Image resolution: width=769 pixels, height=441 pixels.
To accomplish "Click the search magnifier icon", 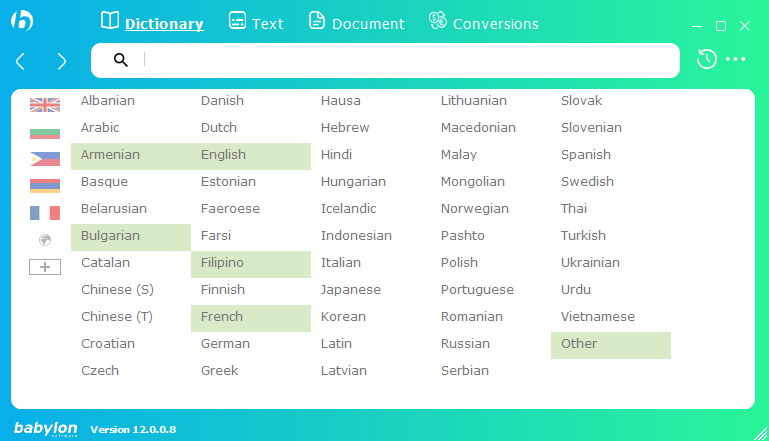I will (x=121, y=60).
